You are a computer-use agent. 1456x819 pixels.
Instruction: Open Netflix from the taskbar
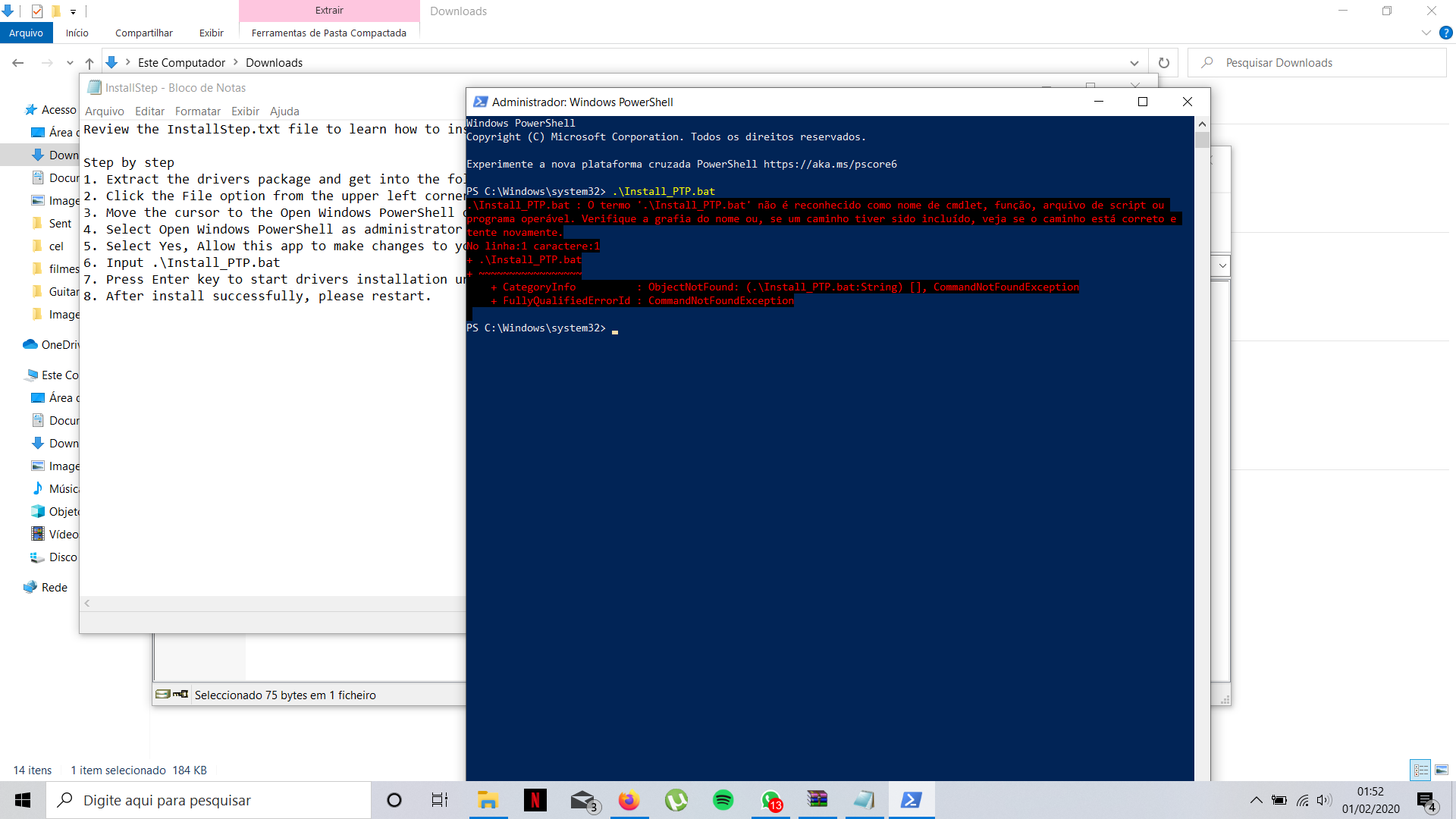(535, 800)
